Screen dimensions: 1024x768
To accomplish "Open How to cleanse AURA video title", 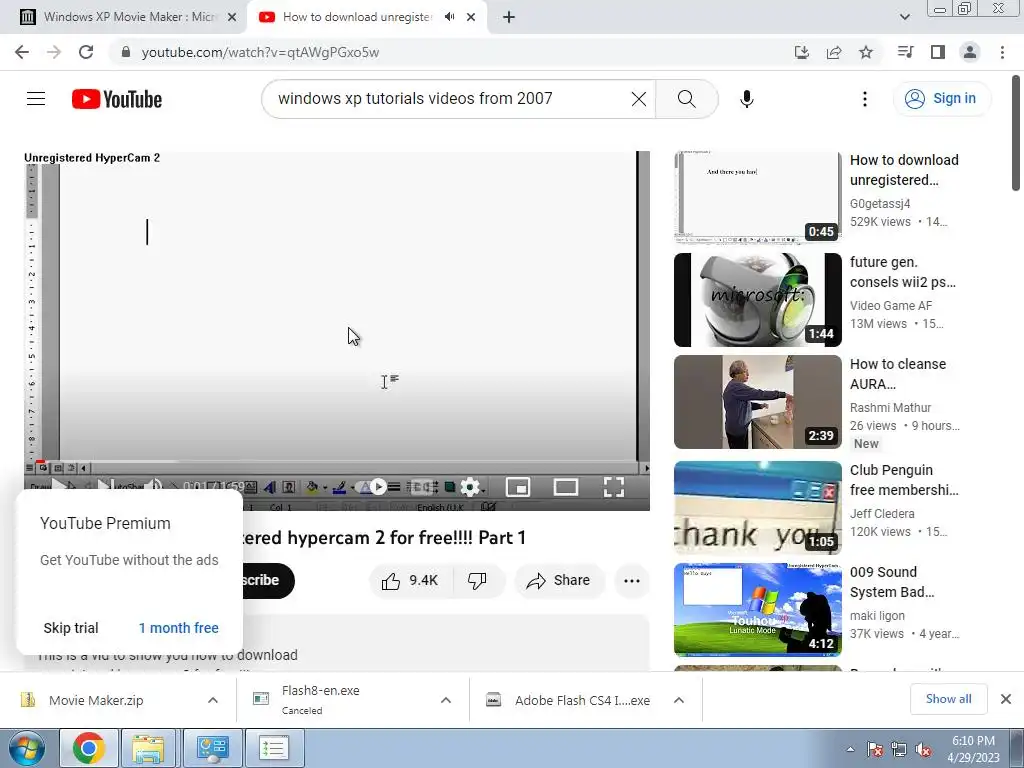I will coord(898,374).
